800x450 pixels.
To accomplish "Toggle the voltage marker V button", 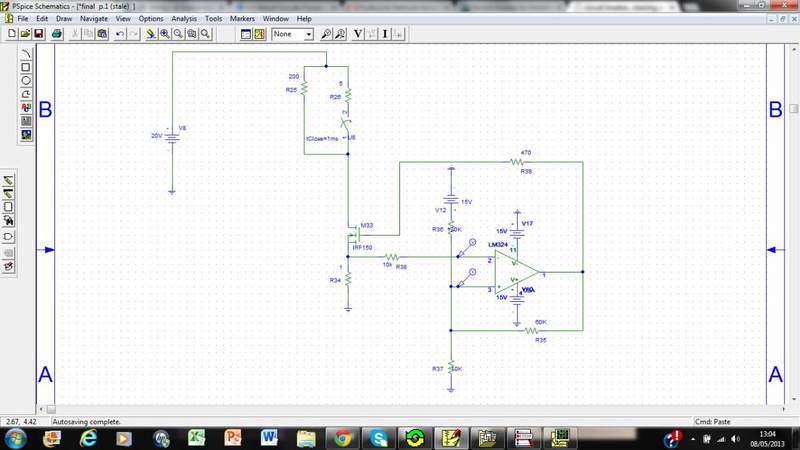I will 358,33.
